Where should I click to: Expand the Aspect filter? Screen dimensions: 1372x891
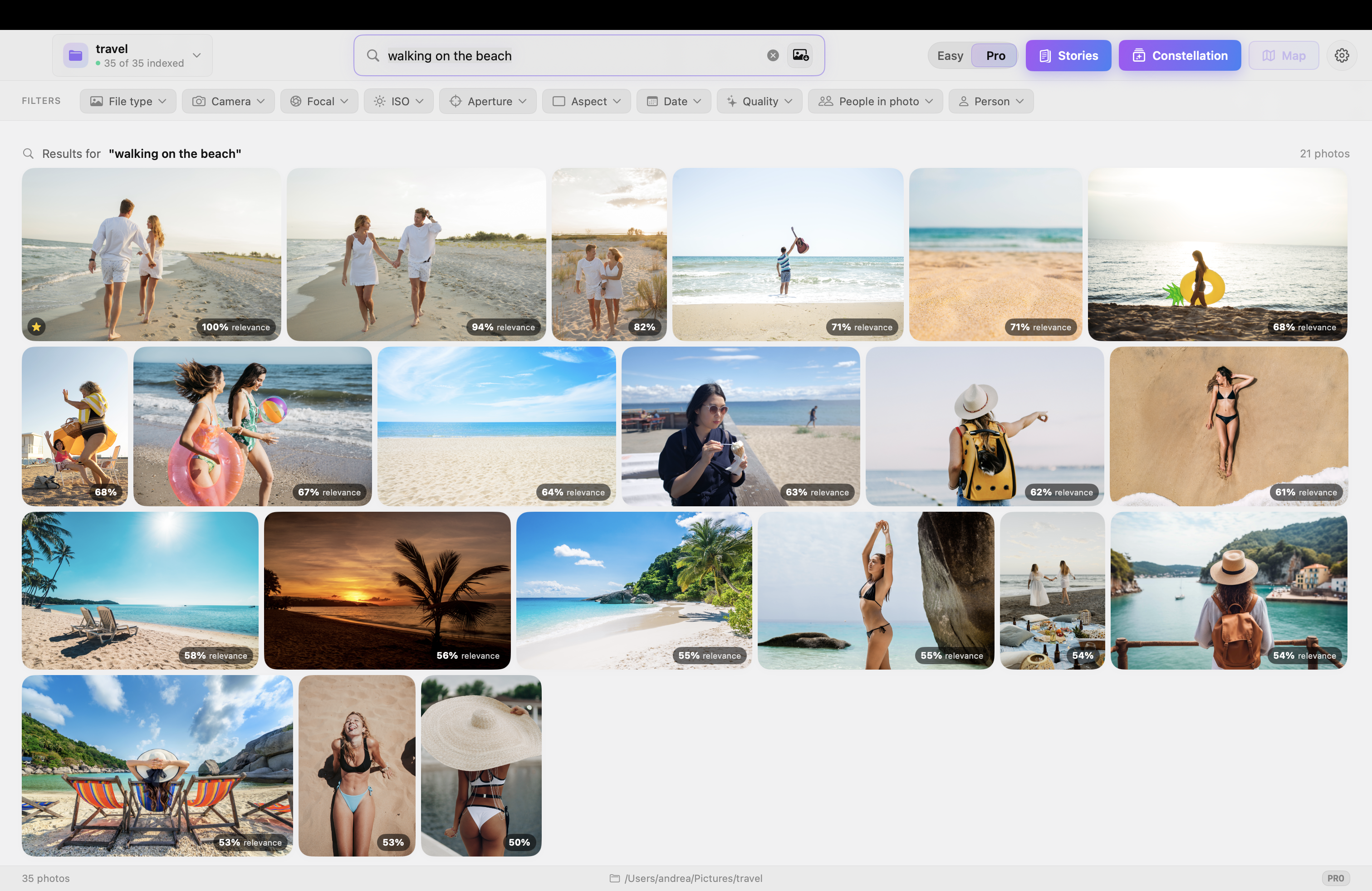pos(586,101)
